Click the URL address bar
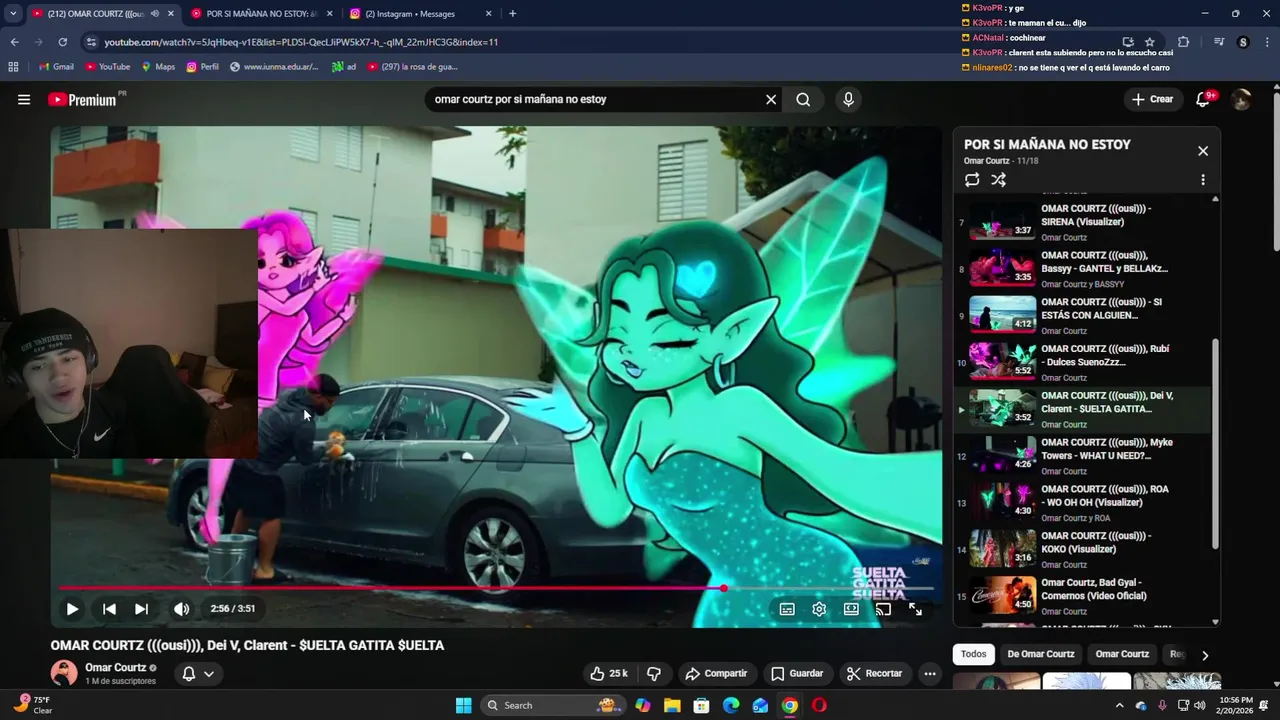 tap(600, 42)
